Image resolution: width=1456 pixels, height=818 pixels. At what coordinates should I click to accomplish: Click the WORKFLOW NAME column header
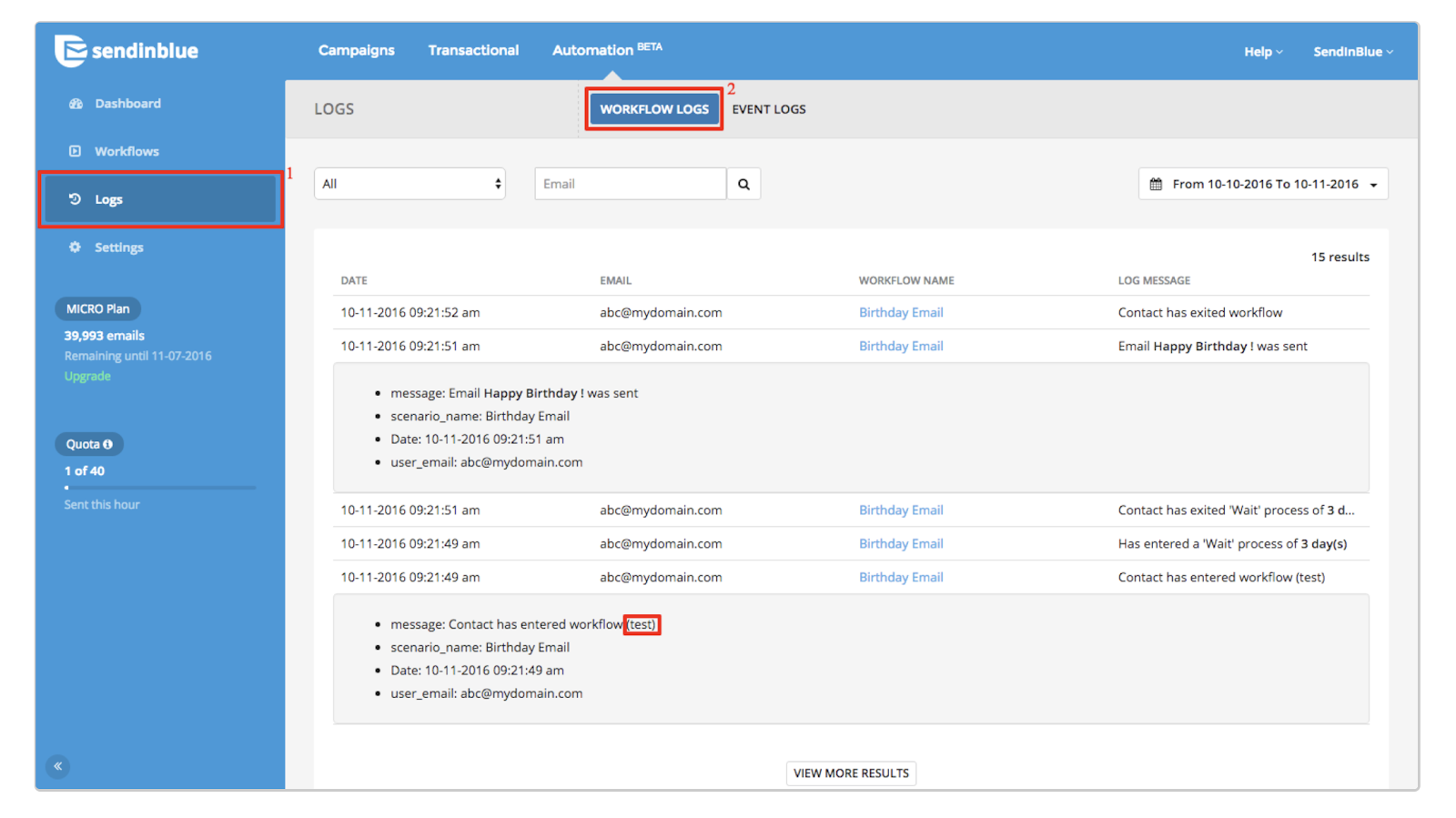tap(906, 280)
